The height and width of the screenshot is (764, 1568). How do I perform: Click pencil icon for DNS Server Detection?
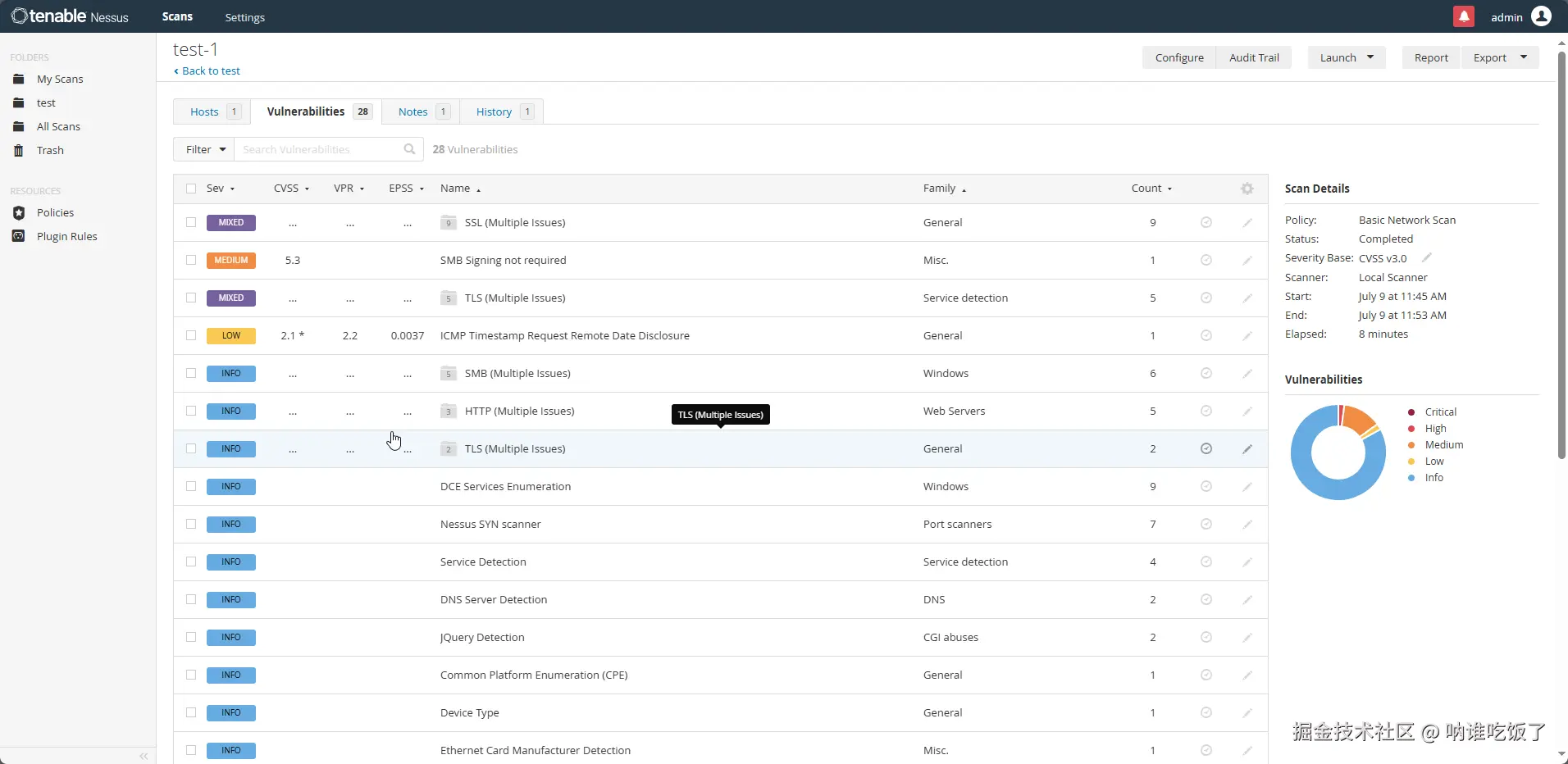pos(1247,599)
